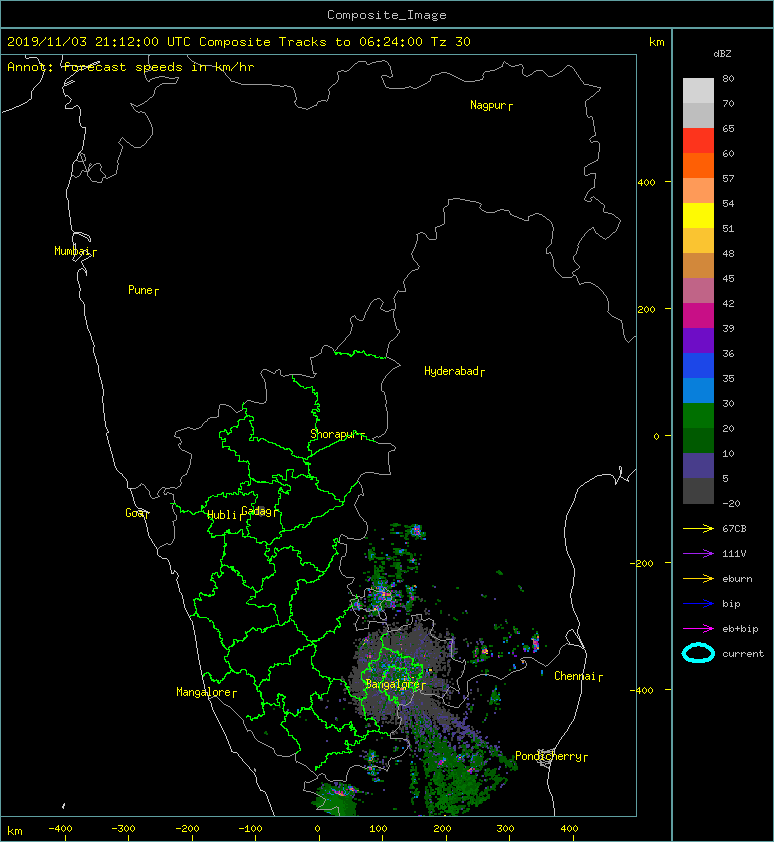The image size is (774, 842).
Task: Select the magenta 39–42 dBZ color swatch
Action: click(x=698, y=316)
